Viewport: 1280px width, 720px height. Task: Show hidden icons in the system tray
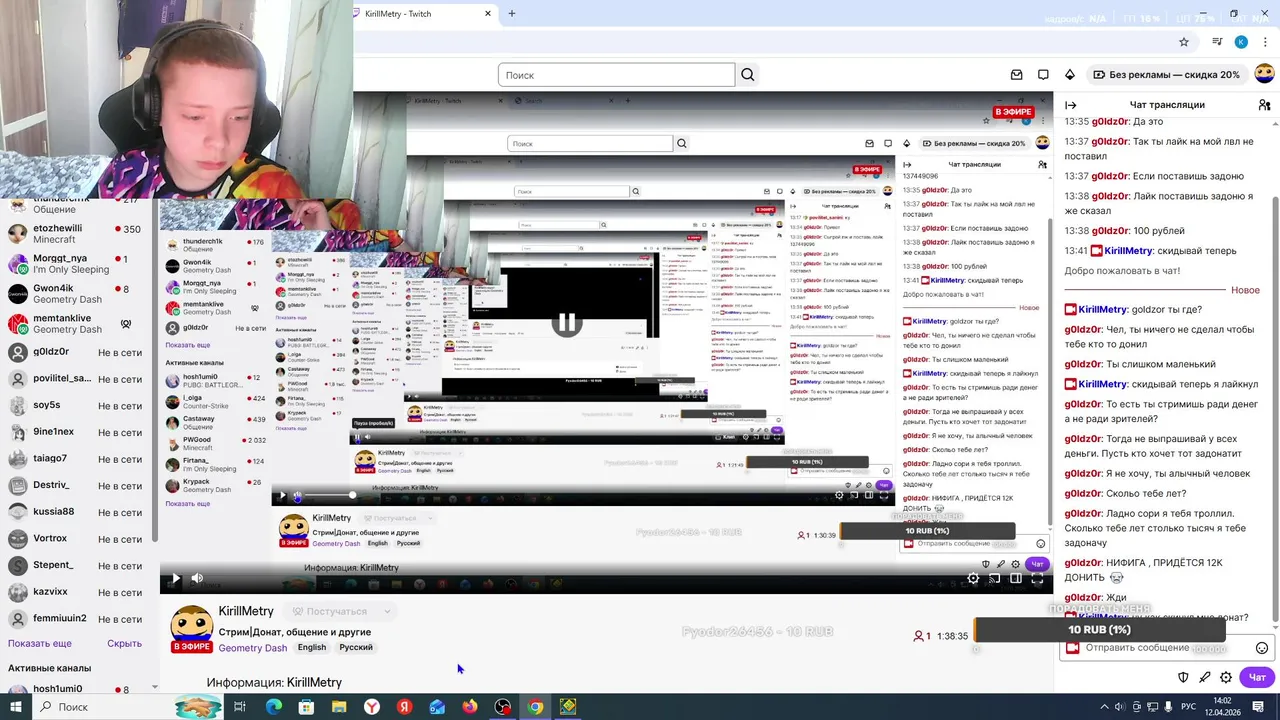(1104, 707)
